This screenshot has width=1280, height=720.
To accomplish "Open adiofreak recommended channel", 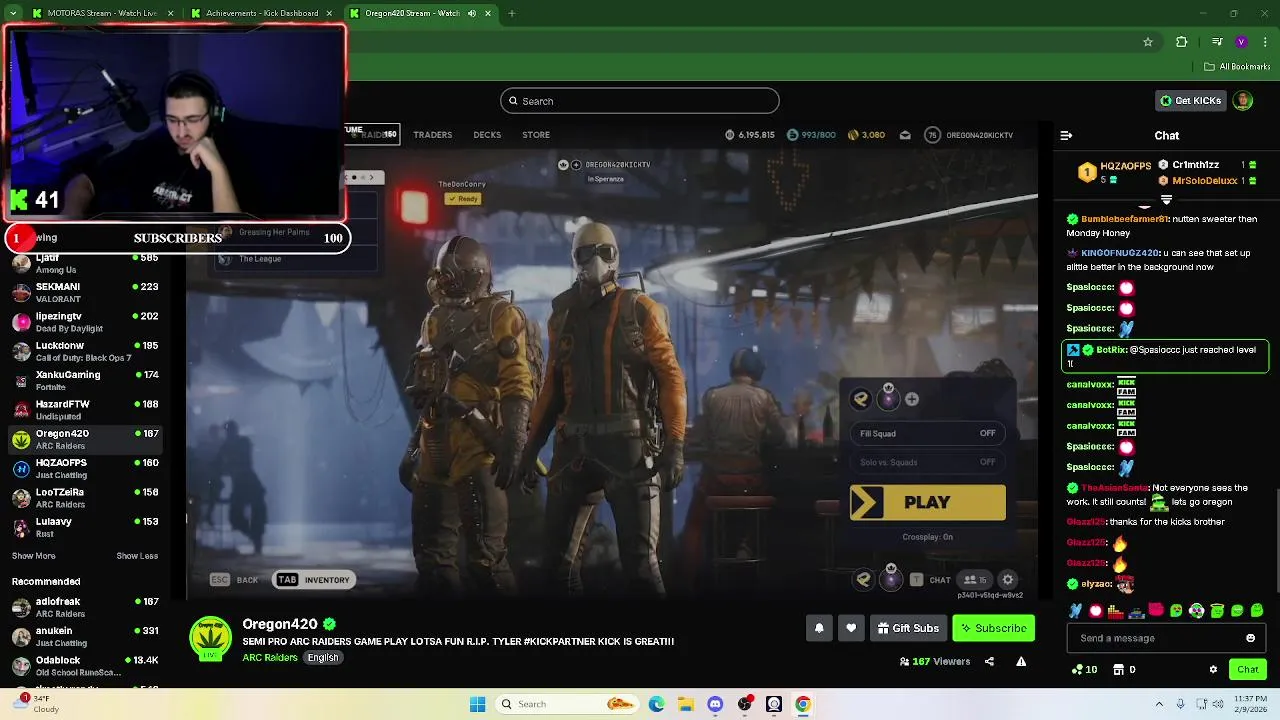I will point(85,607).
